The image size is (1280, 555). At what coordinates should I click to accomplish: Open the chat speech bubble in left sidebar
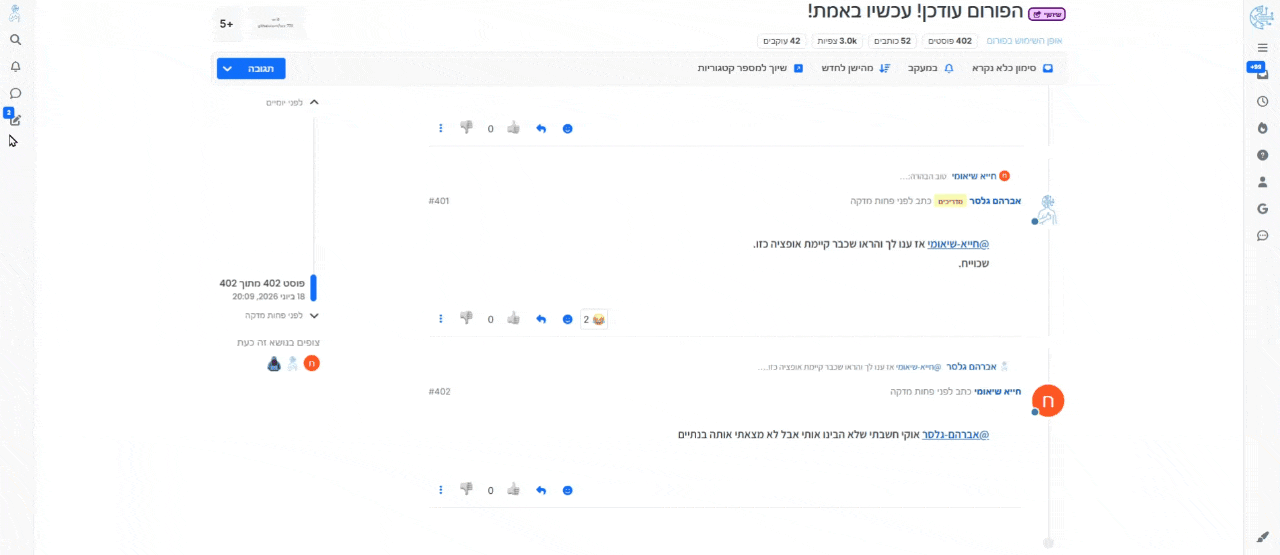click(x=15, y=93)
